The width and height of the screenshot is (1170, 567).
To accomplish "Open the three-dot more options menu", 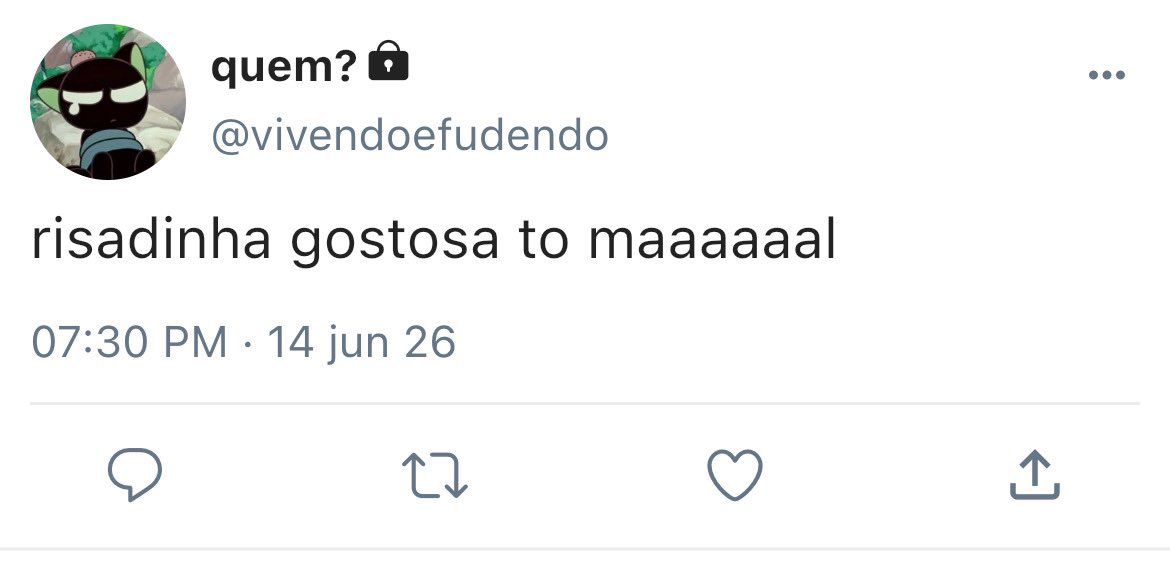I will 1107,75.
